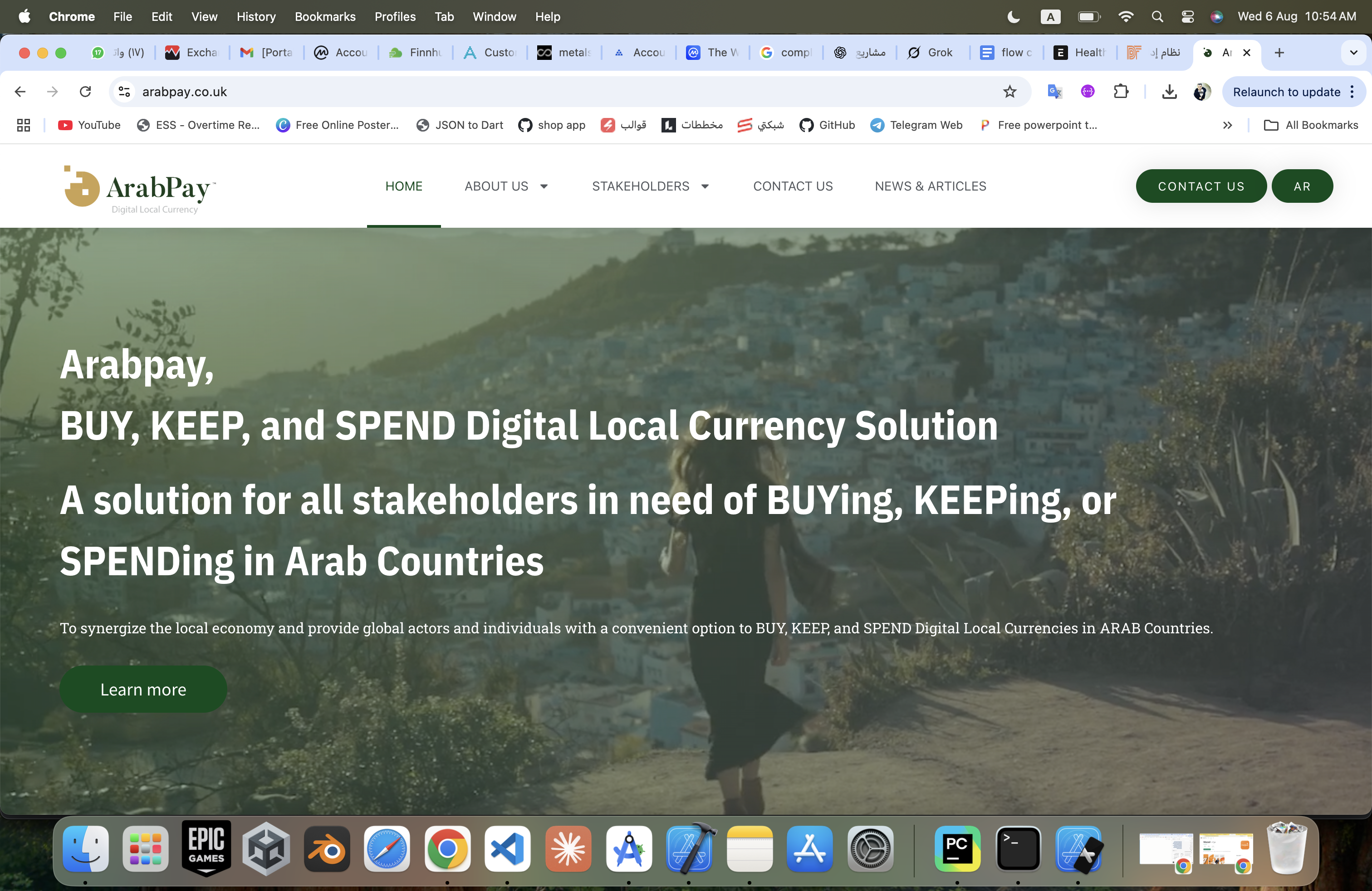Switch to the Finnhub tab
The width and height of the screenshot is (1372, 891).
click(x=416, y=53)
